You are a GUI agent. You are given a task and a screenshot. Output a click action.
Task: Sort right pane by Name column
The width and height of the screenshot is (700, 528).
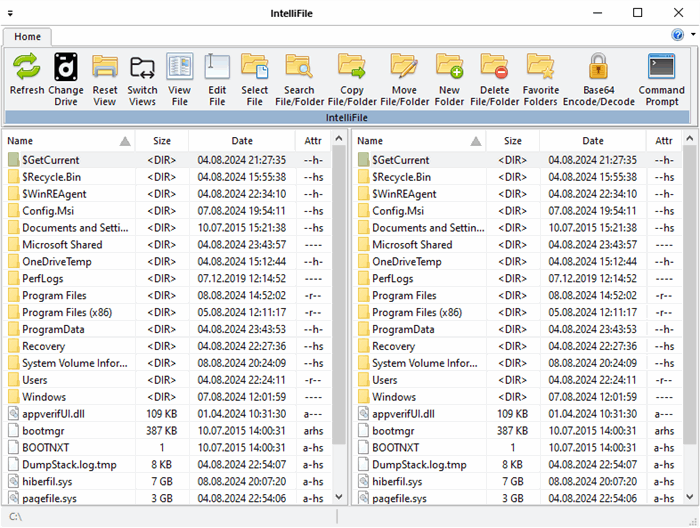419,141
